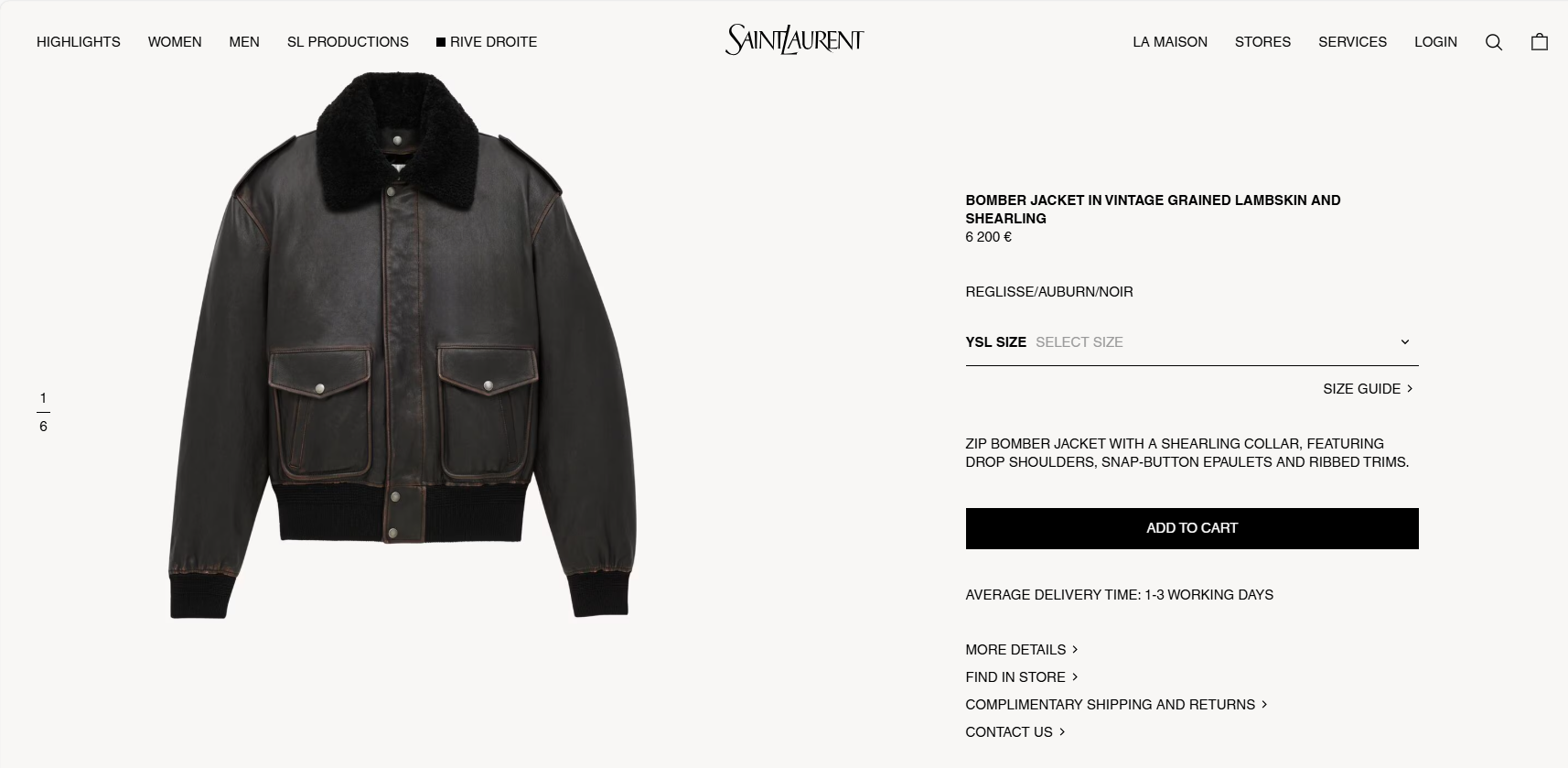
Task: Click the Login link
Action: (x=1435, y=42)
